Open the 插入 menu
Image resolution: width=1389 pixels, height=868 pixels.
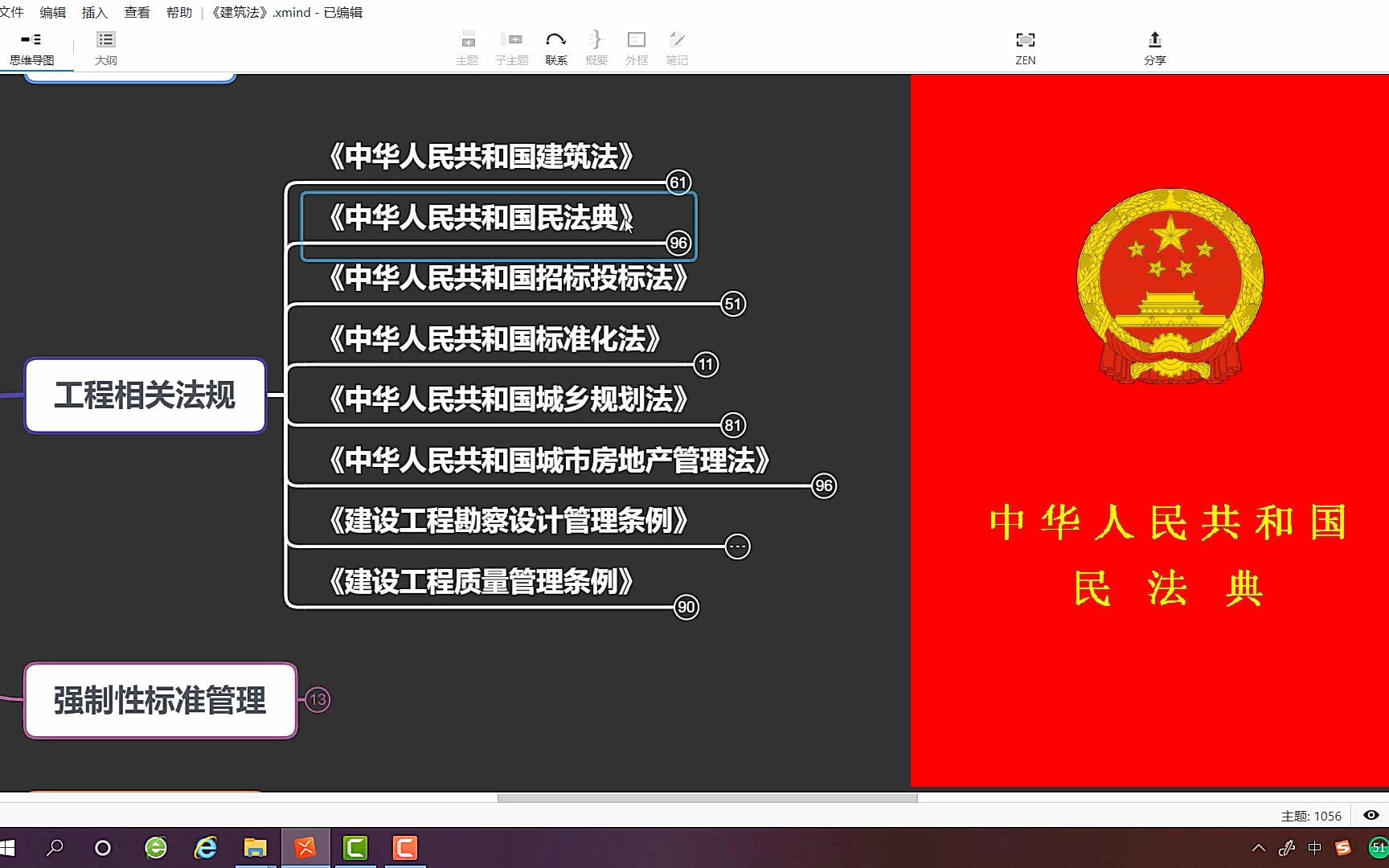(95, 12)
